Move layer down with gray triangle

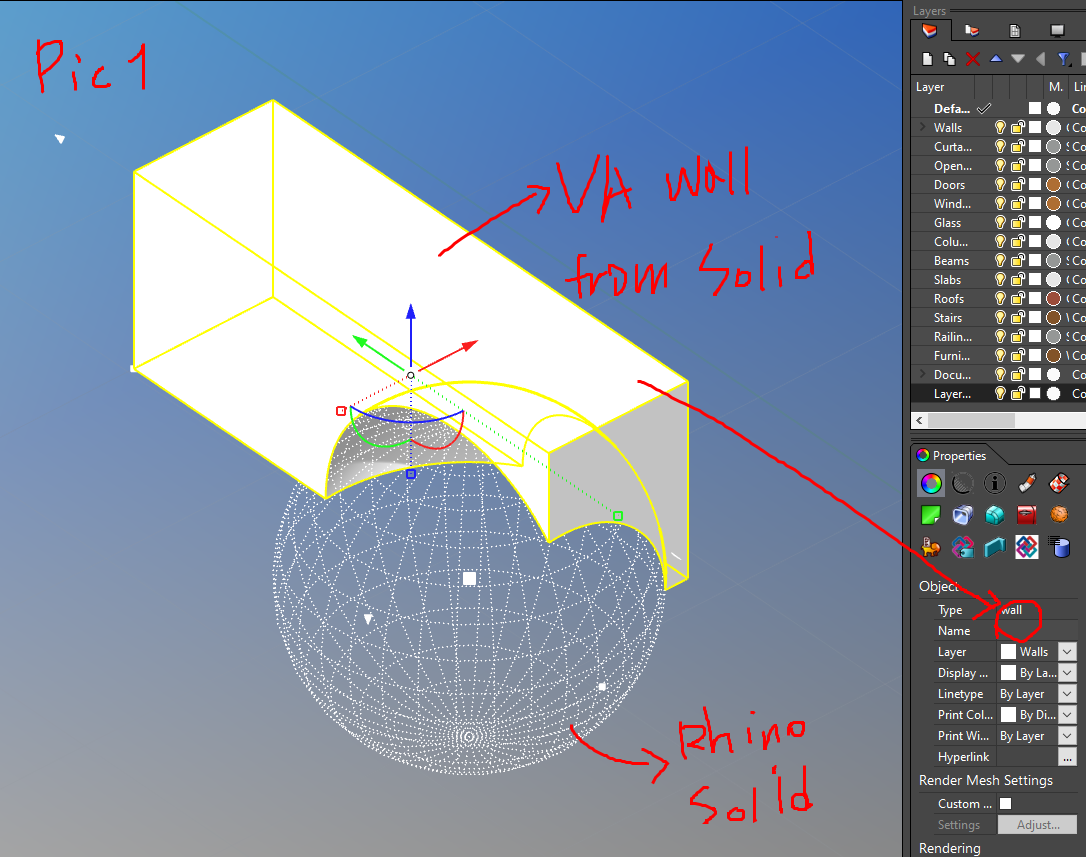(1017, 59)
